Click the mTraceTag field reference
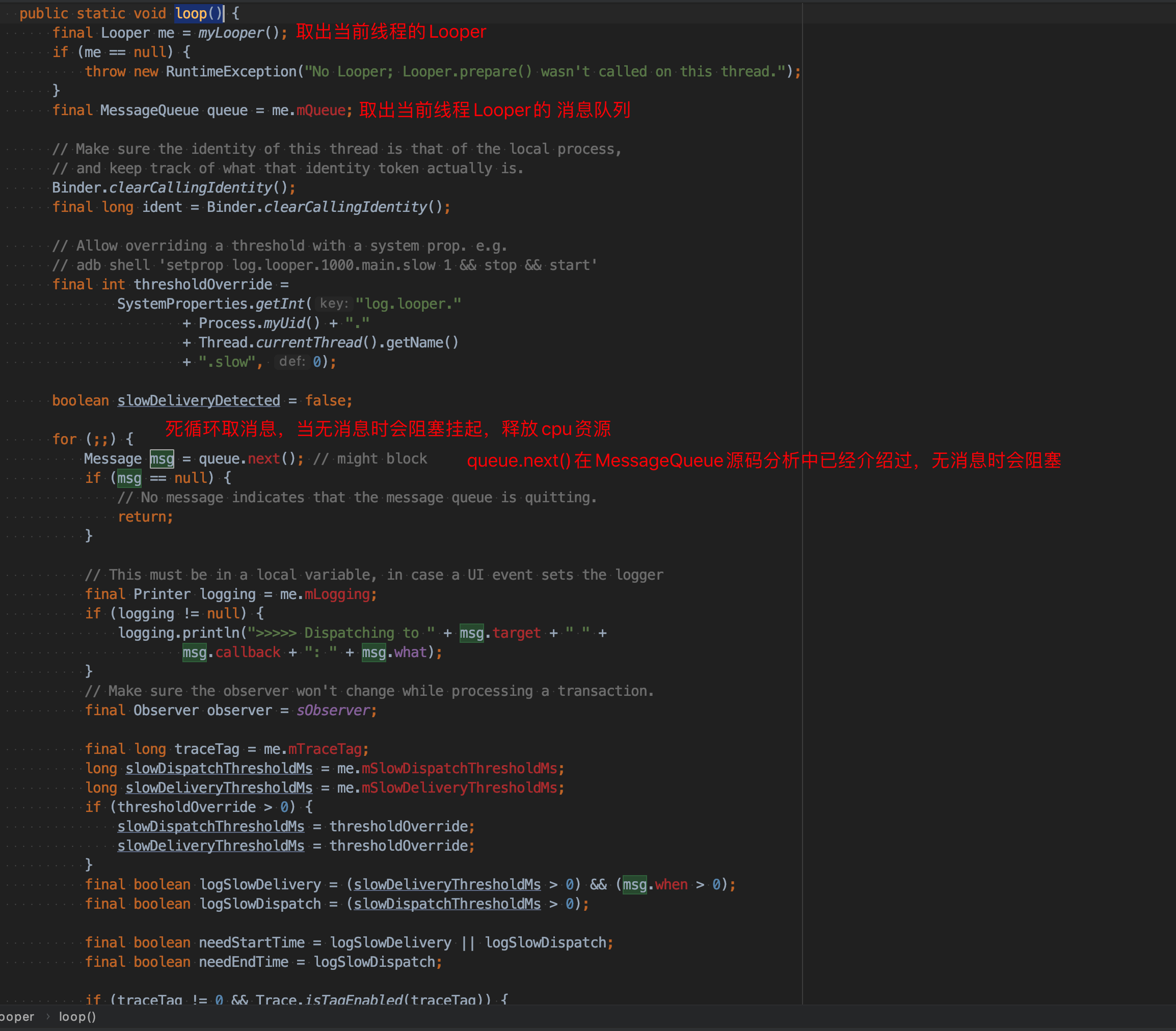This screenshot has height=1031, width=1176. click(x=325, y=748)
